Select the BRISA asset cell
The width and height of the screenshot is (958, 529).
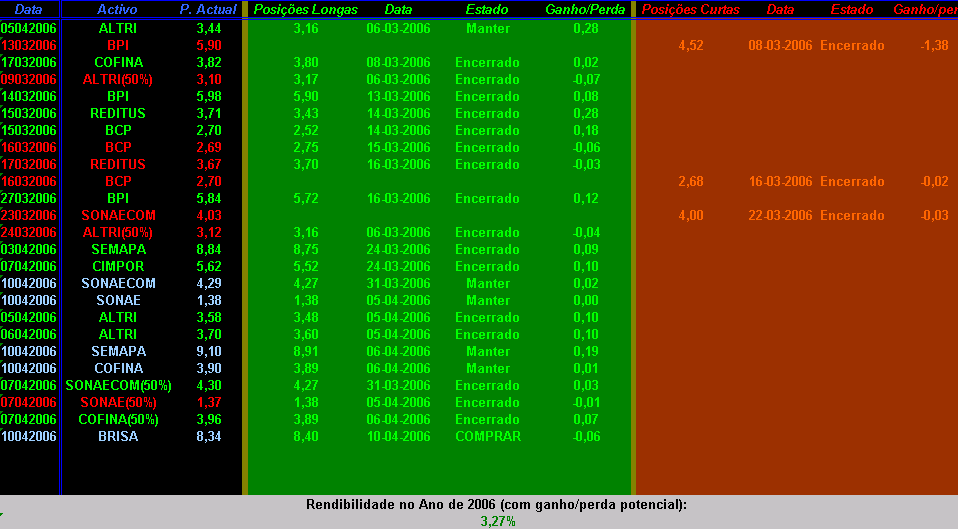click(x=118, y=436)
